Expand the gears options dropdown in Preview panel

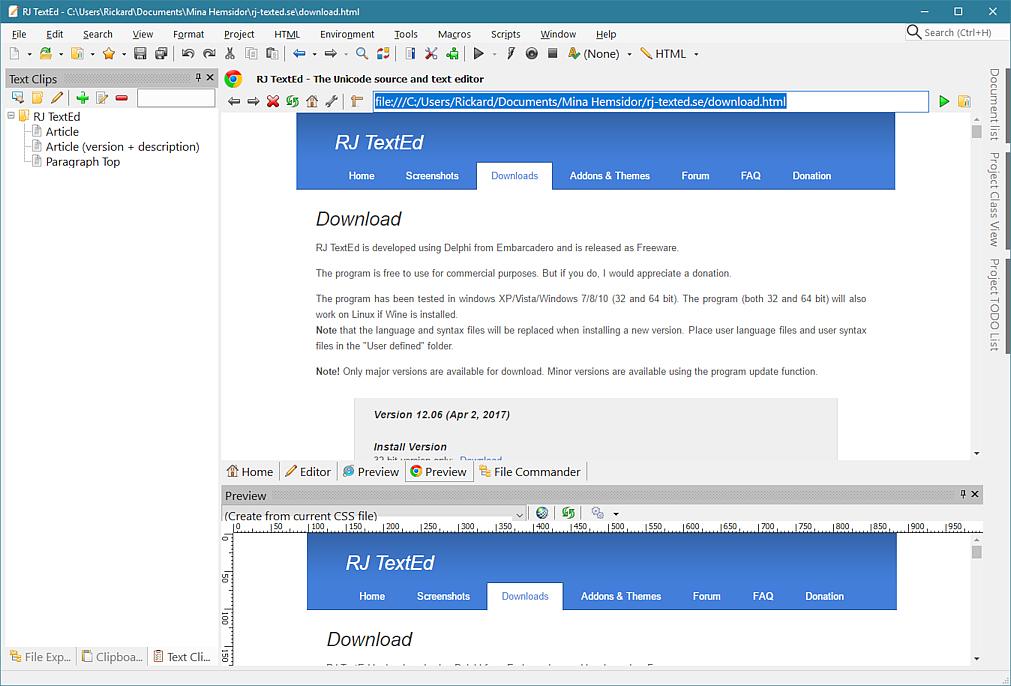(616, 514)
